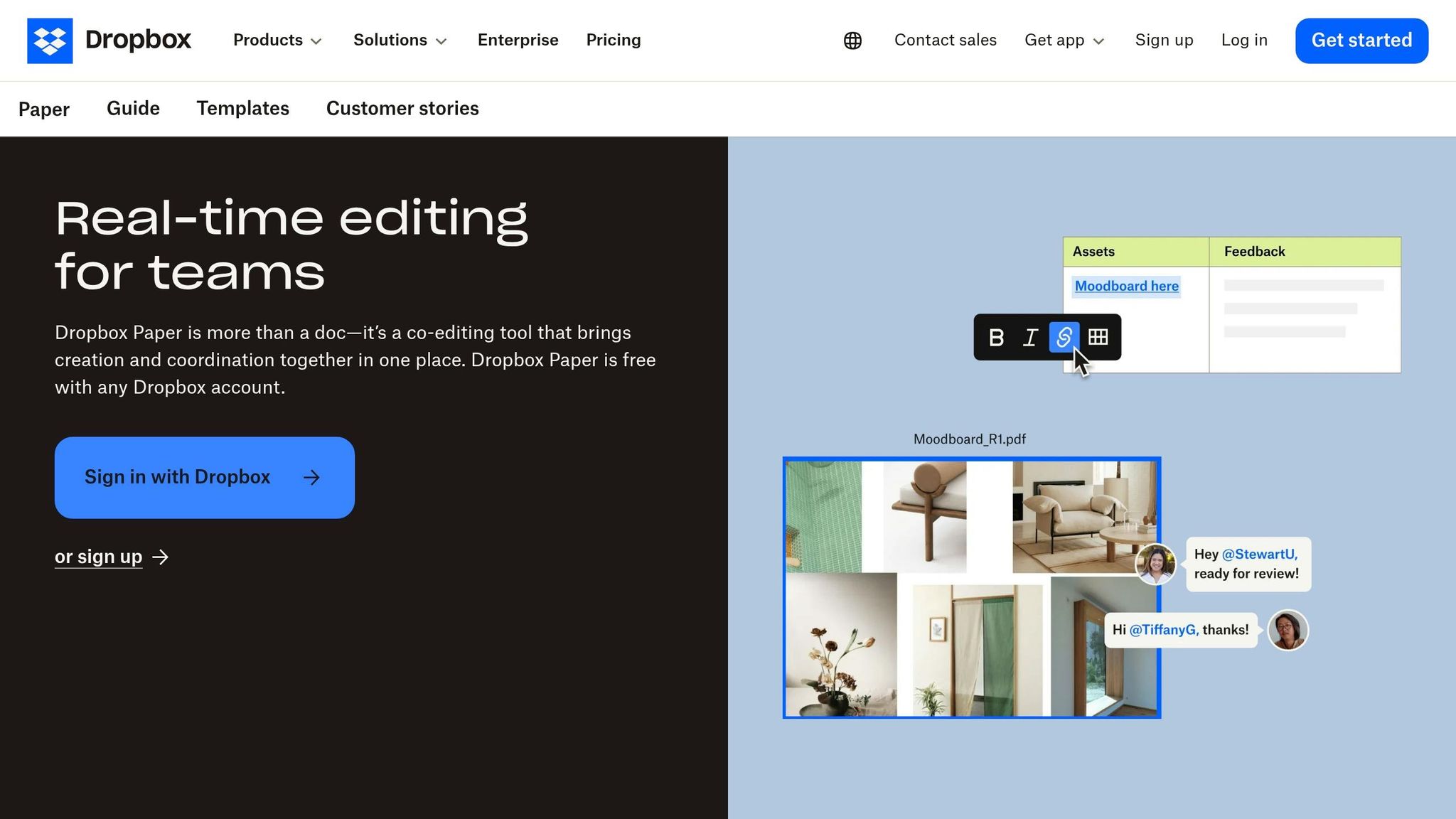Click the Get started button
This screenshot has height=819, width=1456.
coord(1361,41)
